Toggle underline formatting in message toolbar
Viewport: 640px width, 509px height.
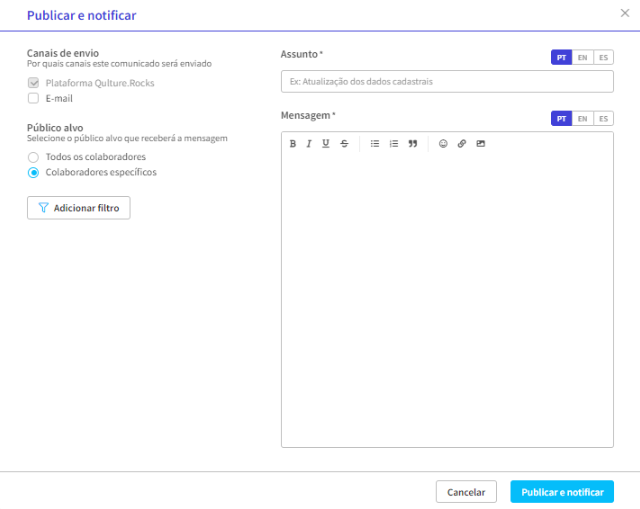click(x=326, y=144)
